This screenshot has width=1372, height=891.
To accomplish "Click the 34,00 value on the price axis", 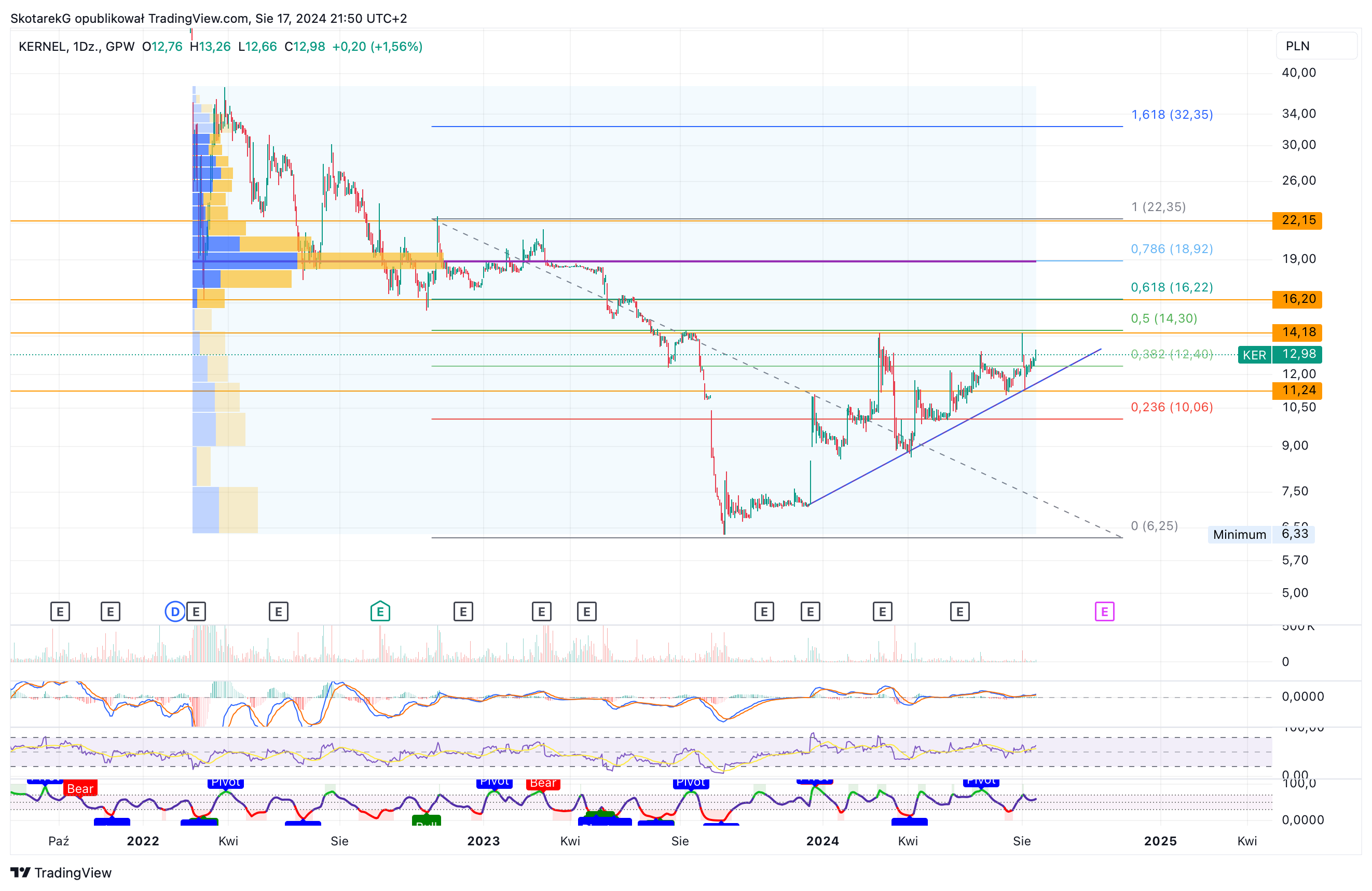I will pos(1299,114).
